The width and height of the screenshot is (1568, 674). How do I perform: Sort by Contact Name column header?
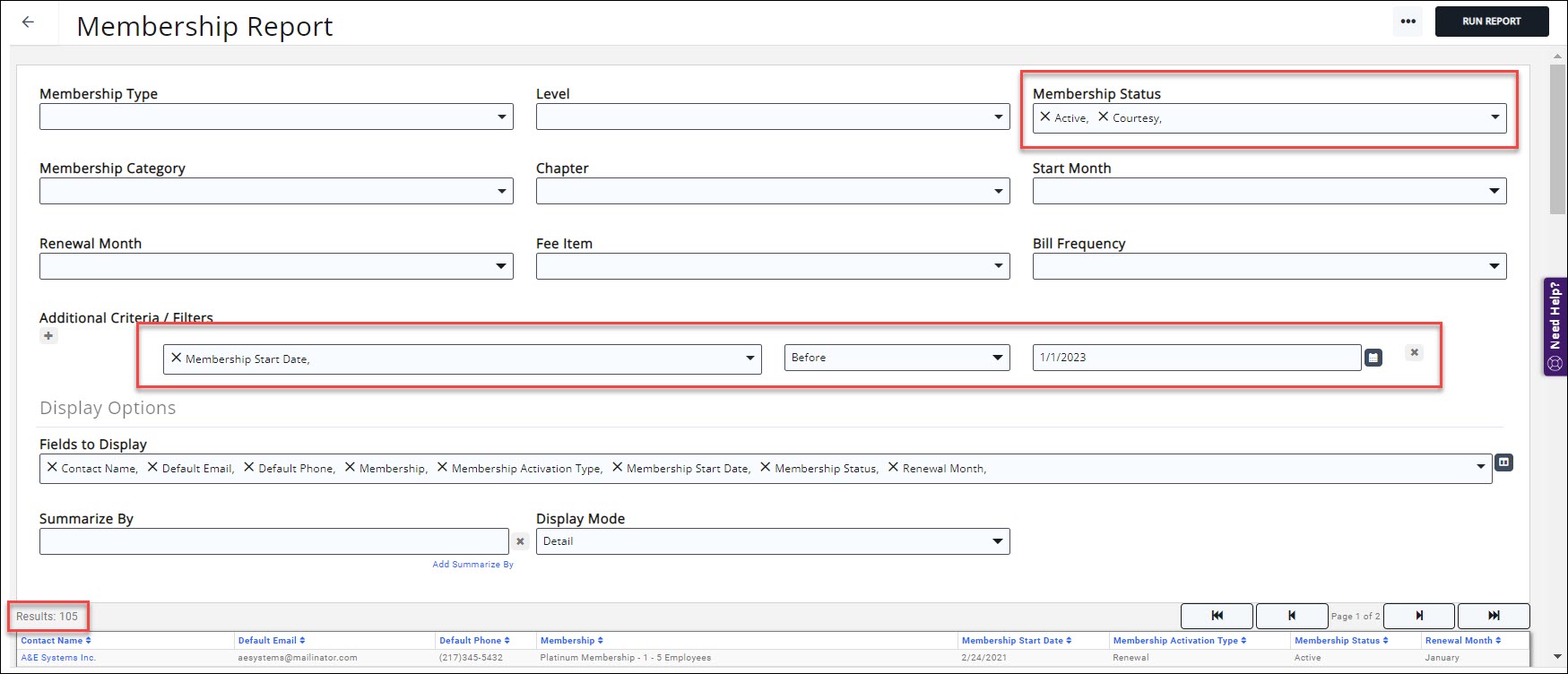click(x=56, y=641)
